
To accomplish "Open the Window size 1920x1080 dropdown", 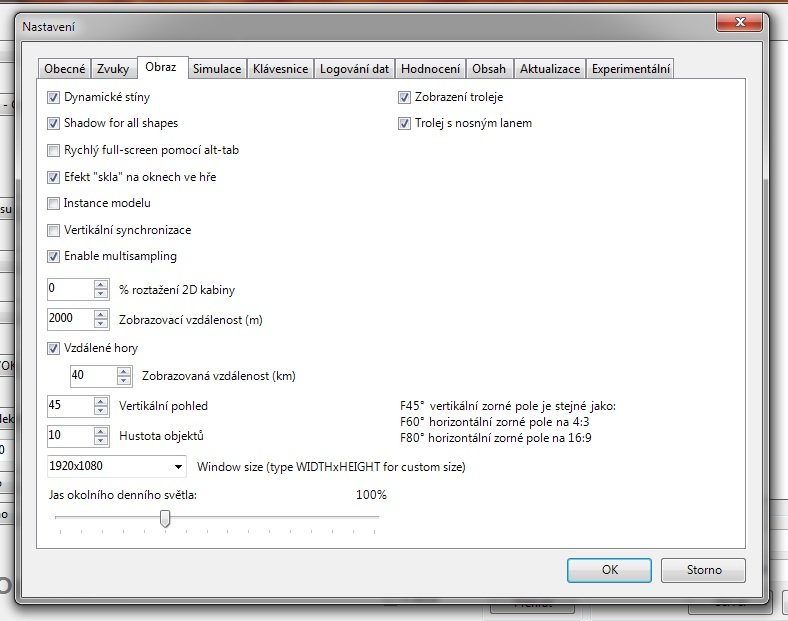I will pos(178,467).
